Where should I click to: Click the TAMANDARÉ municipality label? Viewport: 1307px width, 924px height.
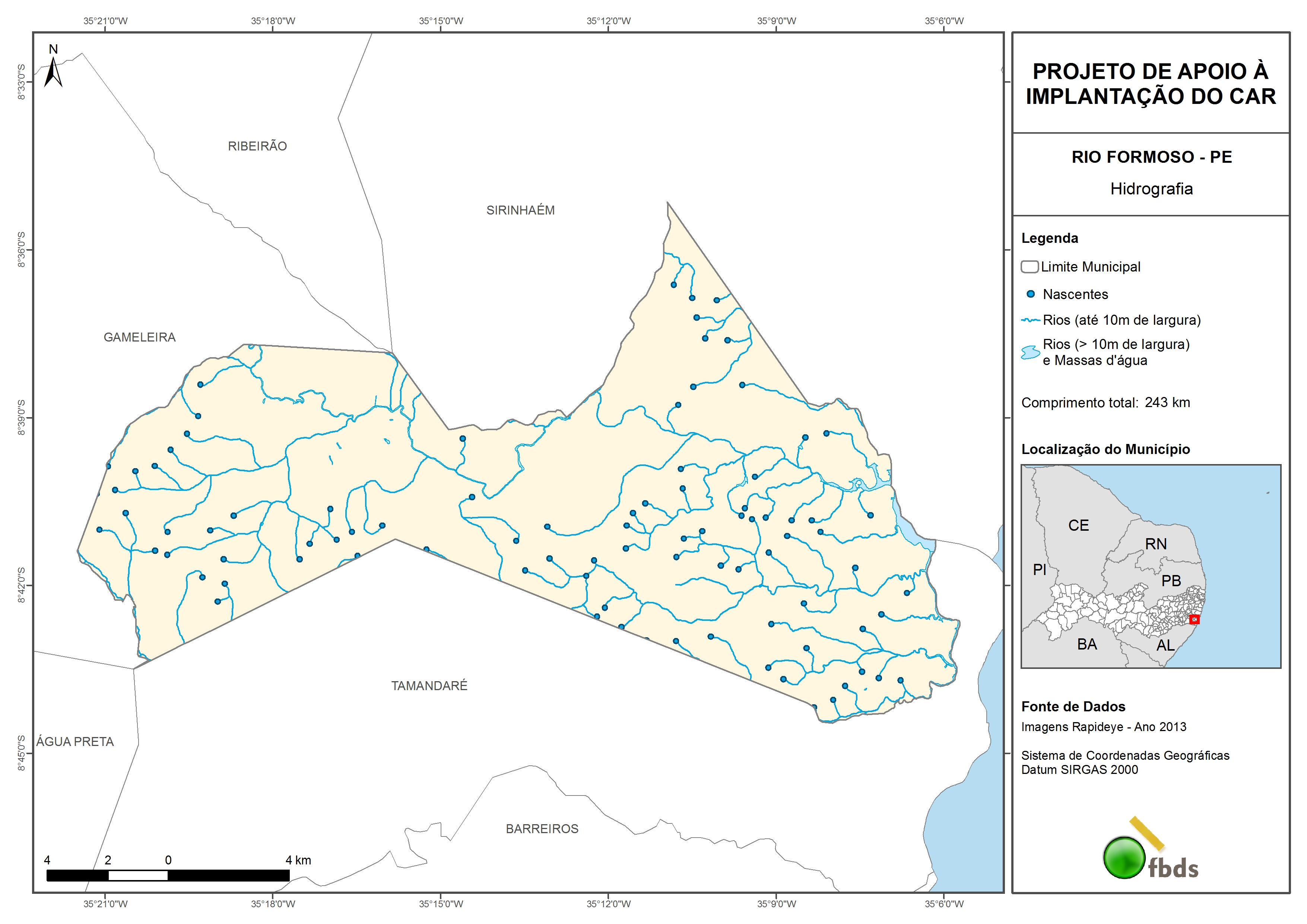click(429, 686)
